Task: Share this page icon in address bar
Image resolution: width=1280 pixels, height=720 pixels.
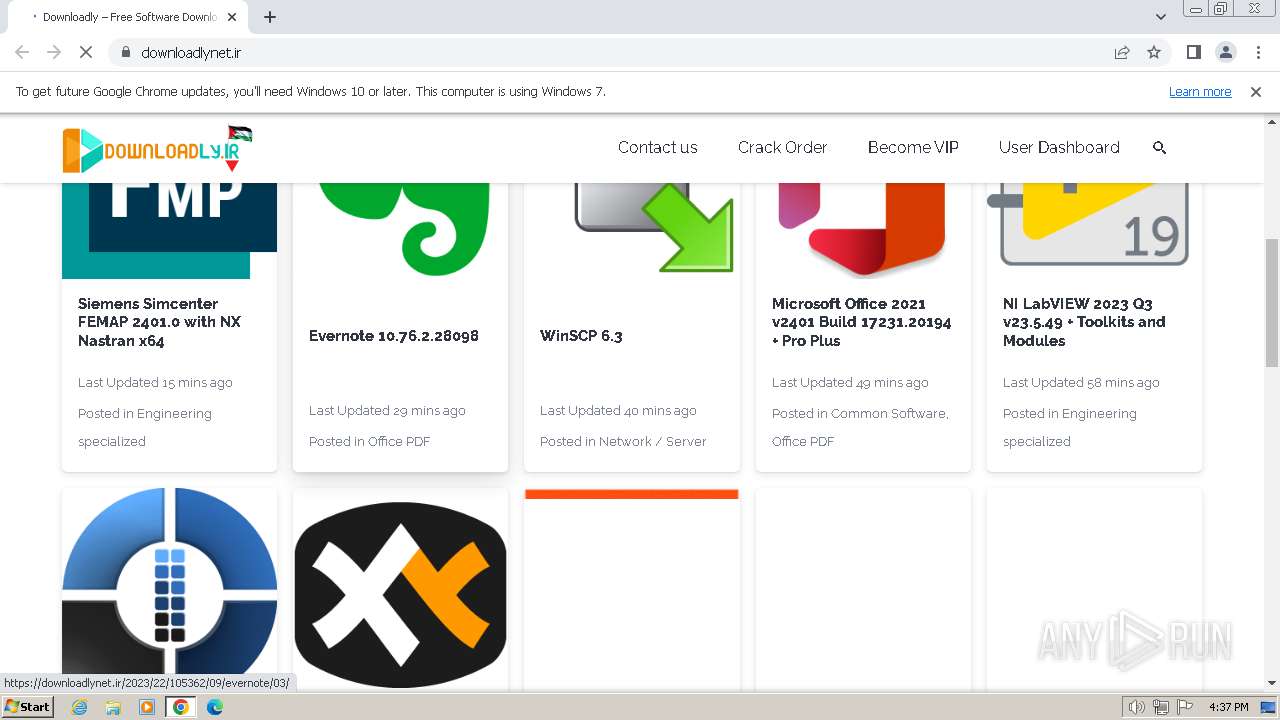Action: 1122,52
